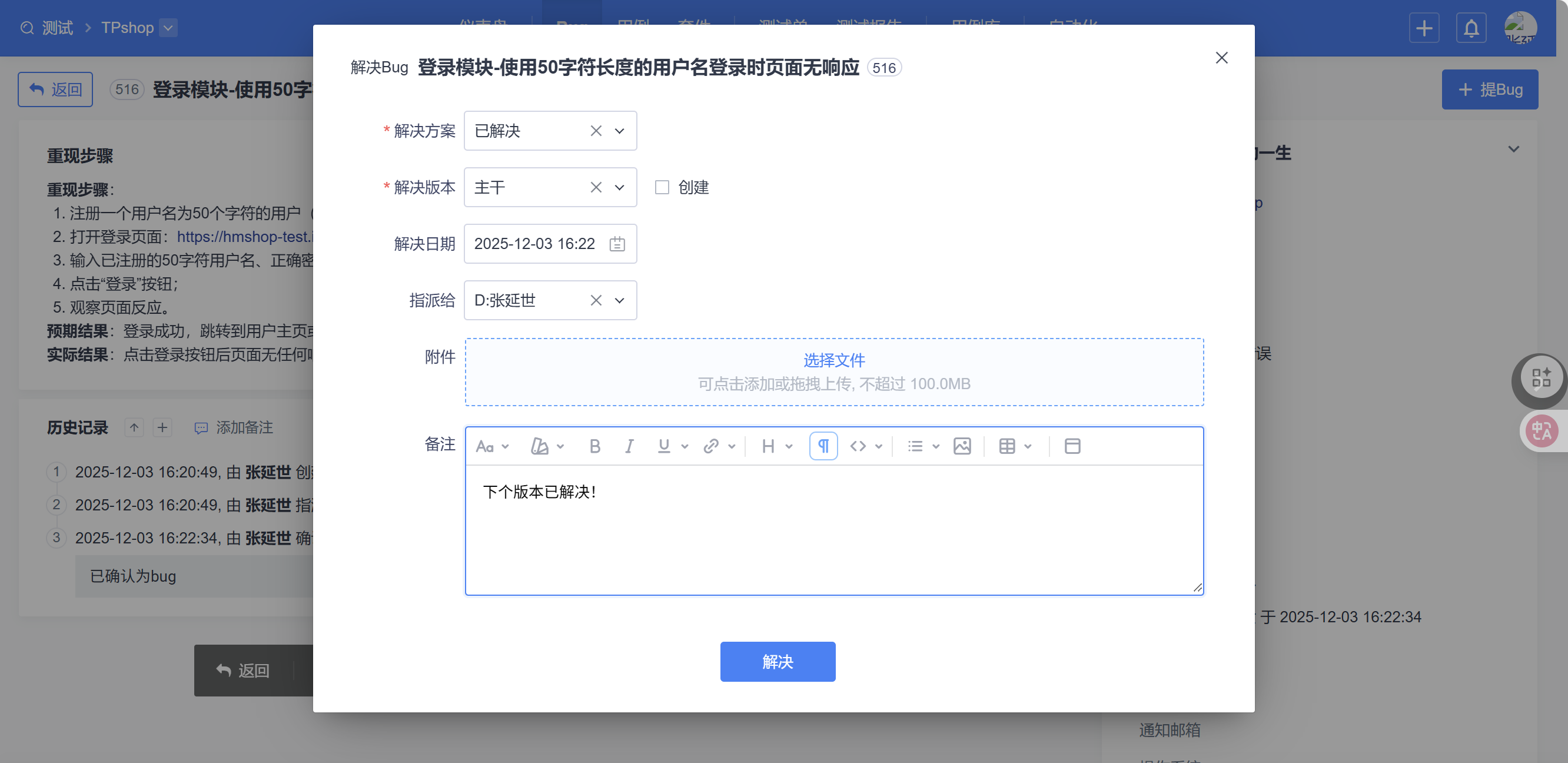Viewport: 1568px width, 763px height.
Task: Open the hmshop-test link in steps
Action: pos(245,237)
